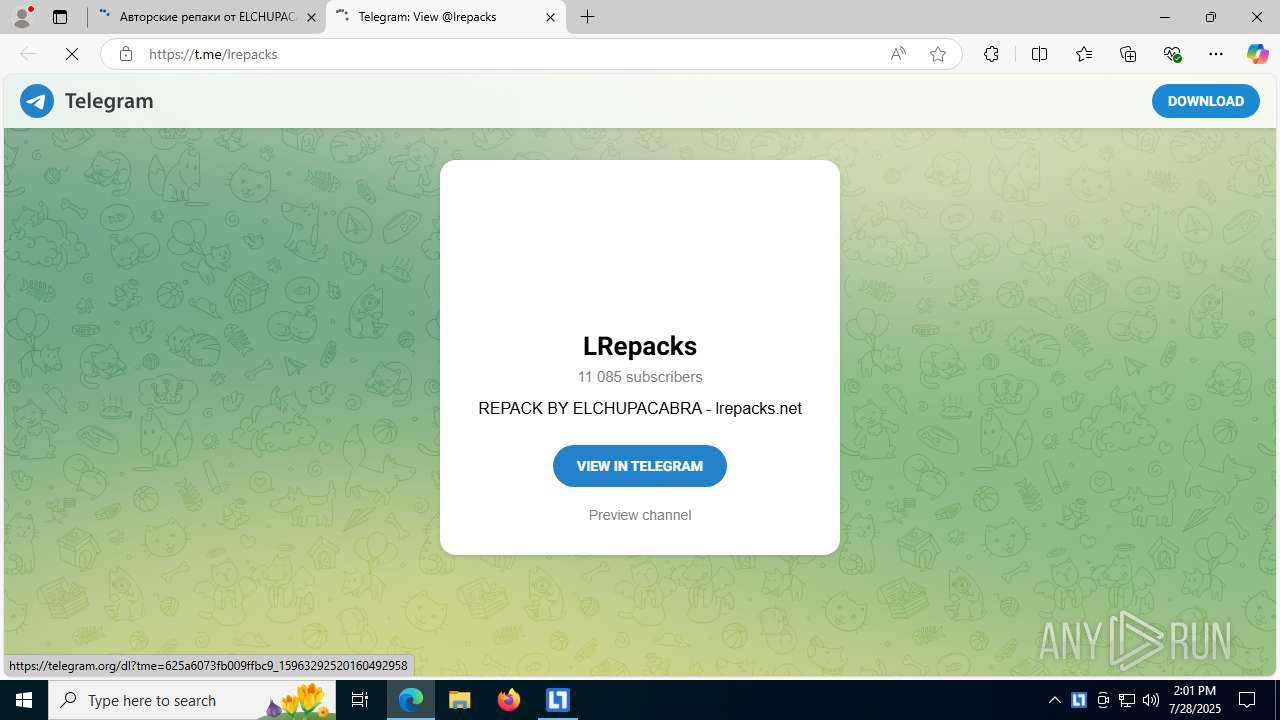Open the Extensions icon
The image size is (1280, 720).
tap(991, 54)
